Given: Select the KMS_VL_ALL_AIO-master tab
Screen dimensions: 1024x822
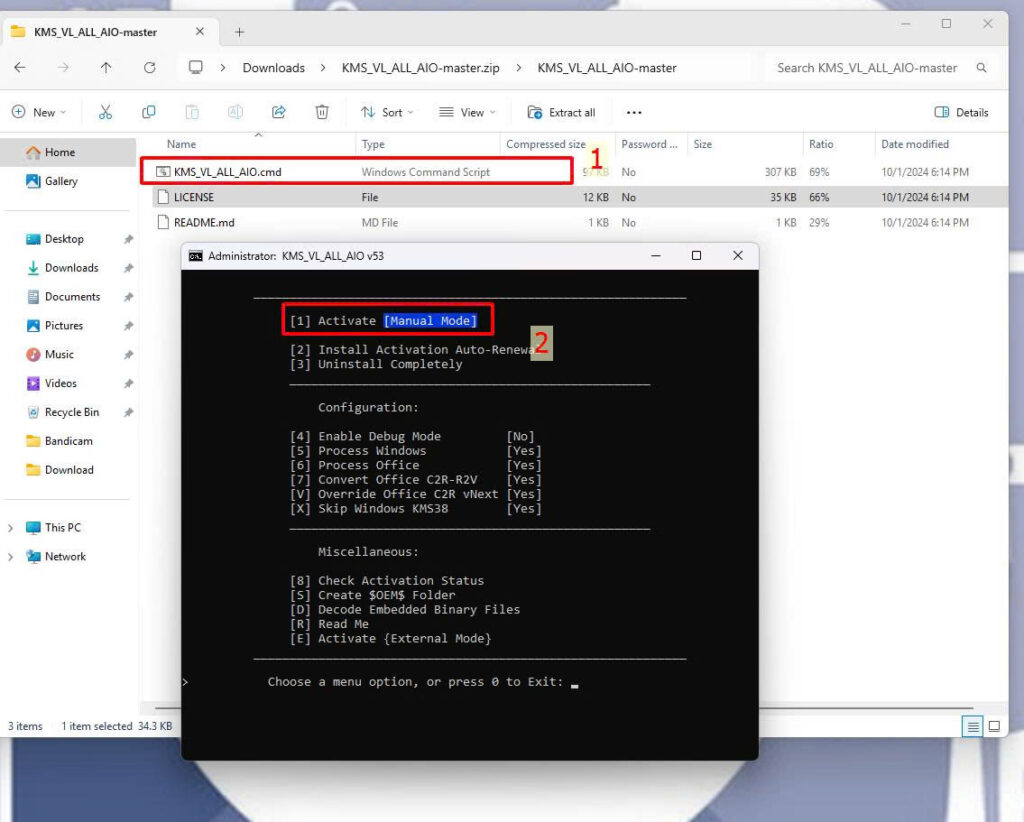Looking at the screenshot, I should 95,32.
